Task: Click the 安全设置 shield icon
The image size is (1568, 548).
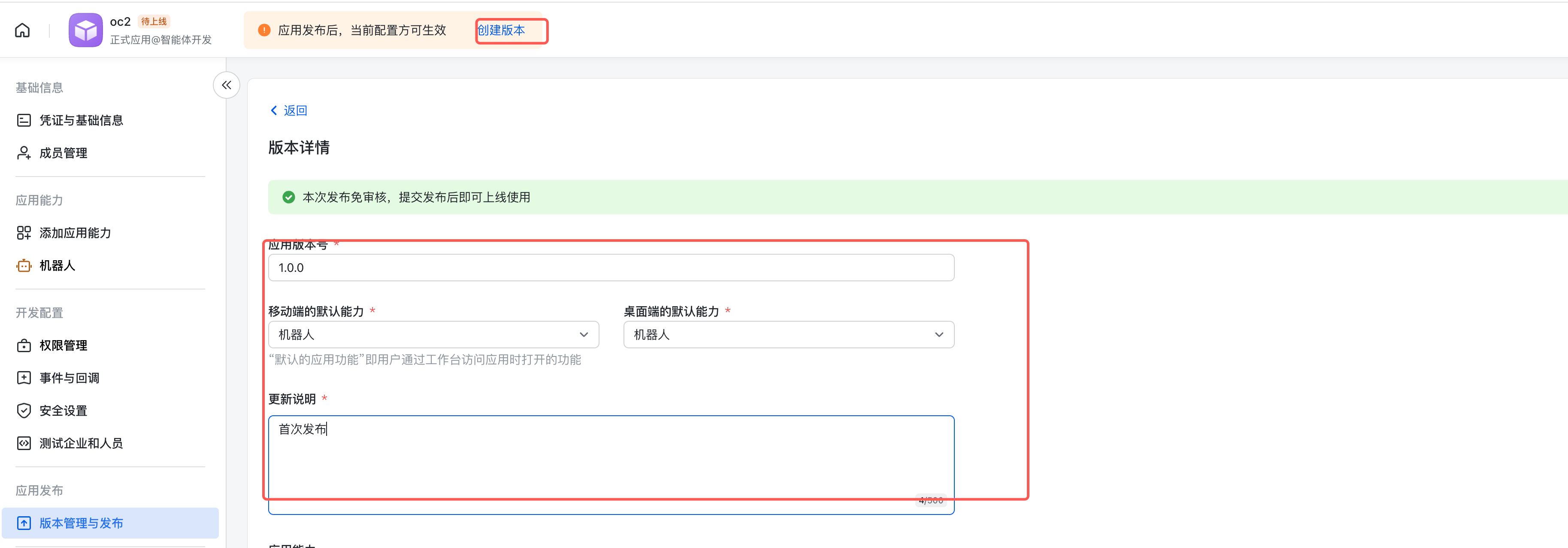Action: click(x=24, y=411)
